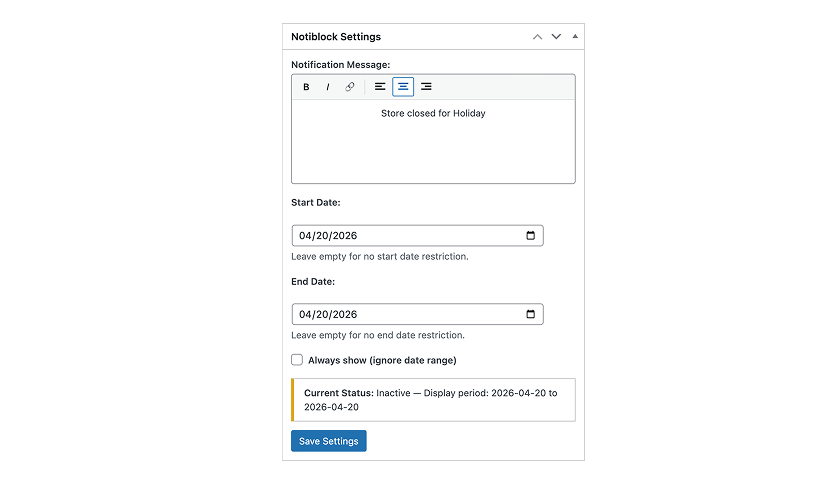This screenshot has width=834, height=484.
Task: Enable Always show (ignore date range)
Action: (297, 360)
